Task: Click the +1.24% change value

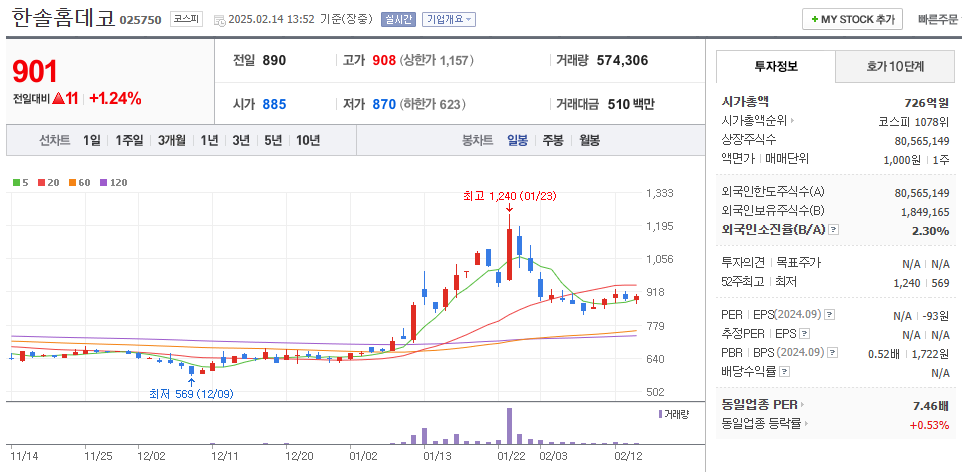Action: (115, 98)
